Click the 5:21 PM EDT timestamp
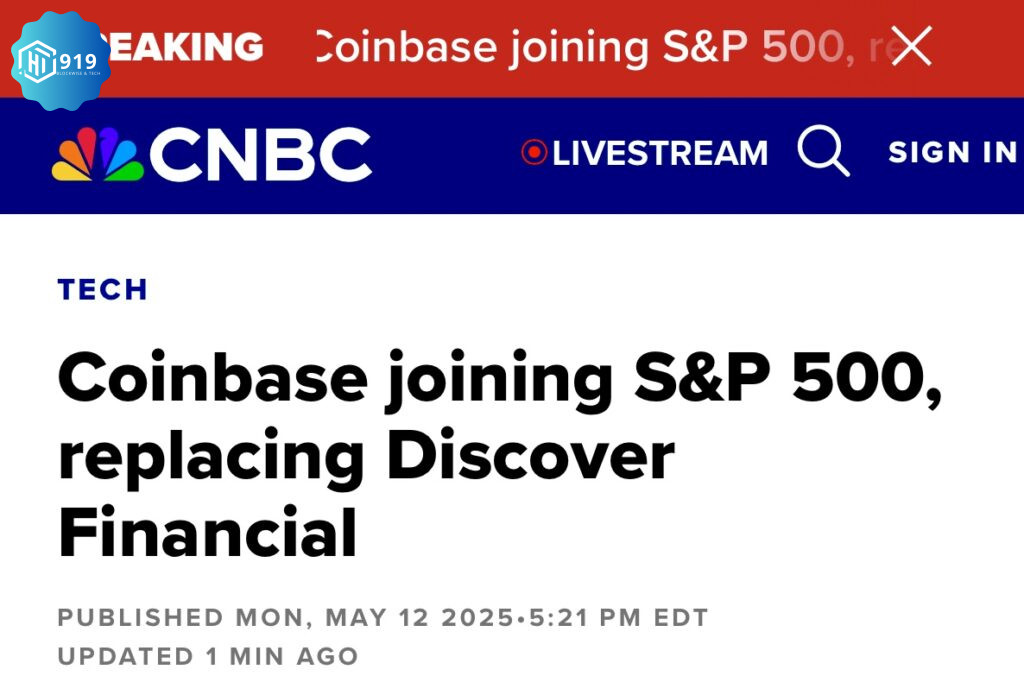Viewport: 1024px width, 695px height. 618,617
